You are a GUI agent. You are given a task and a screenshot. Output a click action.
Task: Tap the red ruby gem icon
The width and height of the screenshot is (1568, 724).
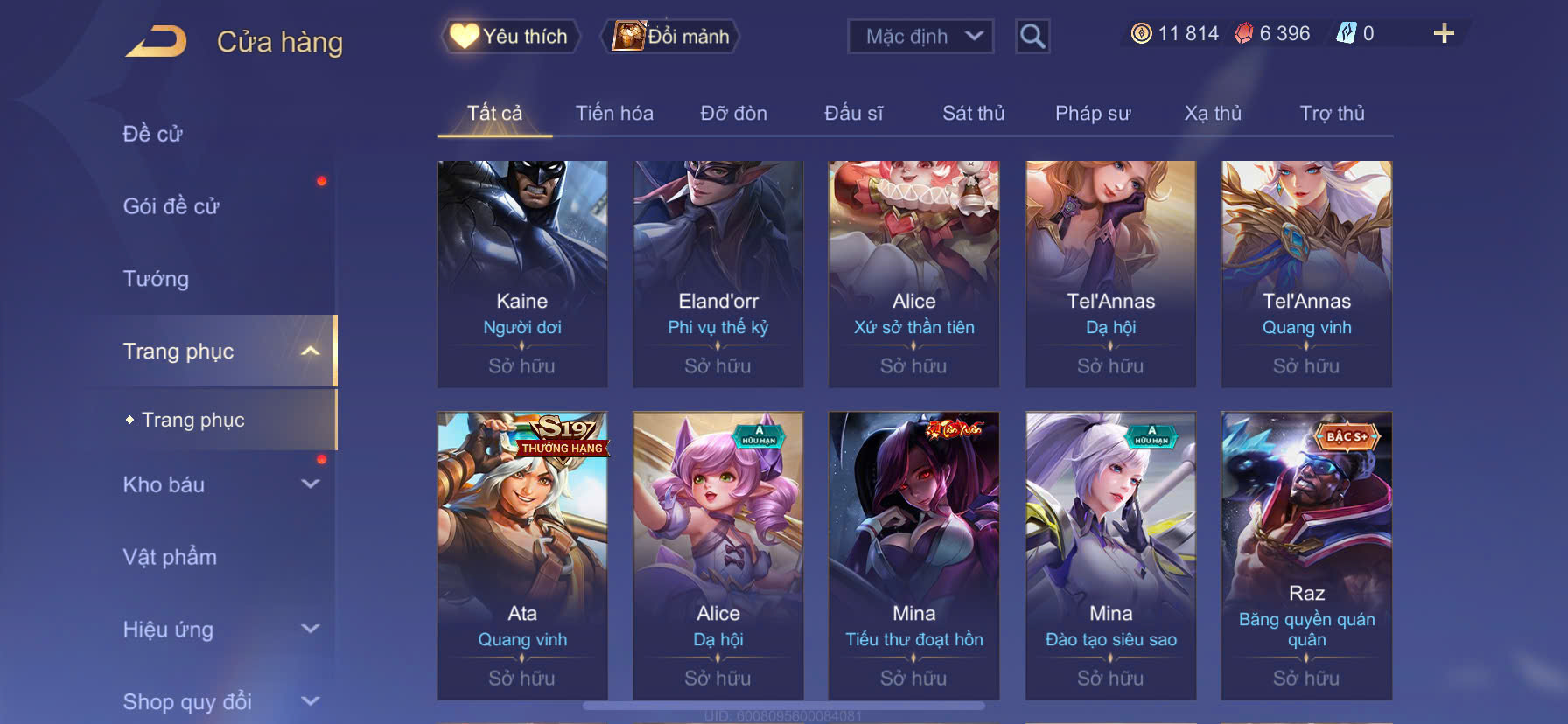pyautogui.click(x=1243, y=33)
